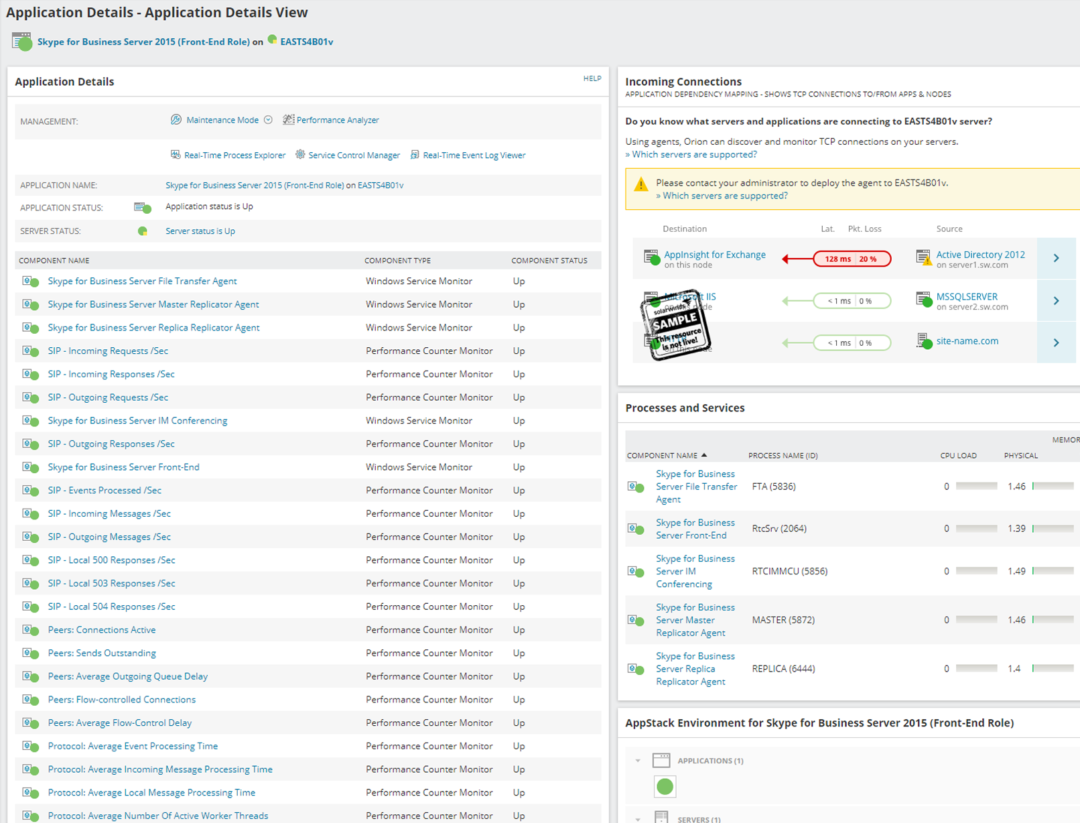Click the site-name.com server icon

(924, 341)
